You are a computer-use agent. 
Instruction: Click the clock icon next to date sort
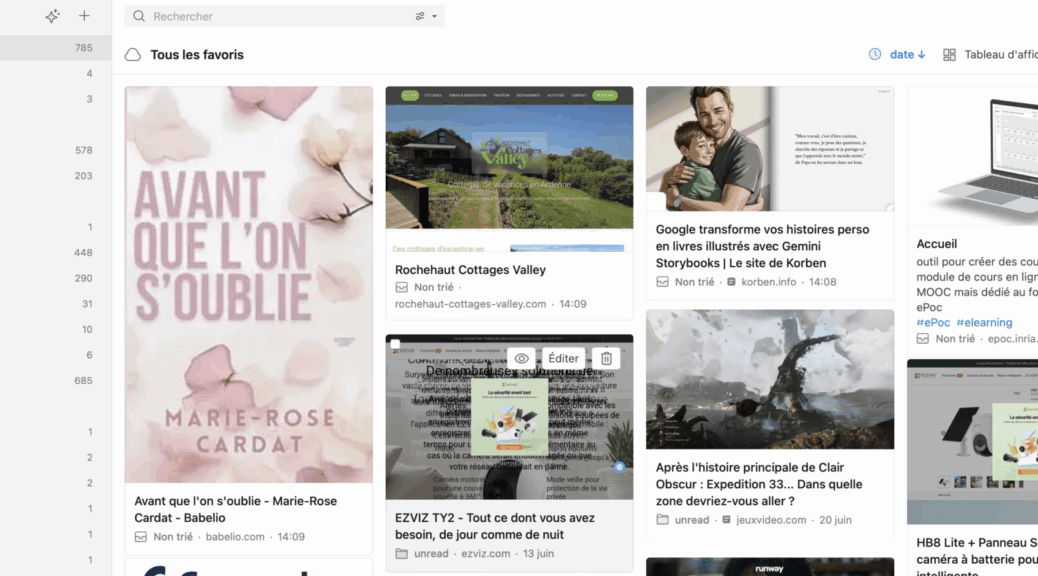(x=875, y=54)
